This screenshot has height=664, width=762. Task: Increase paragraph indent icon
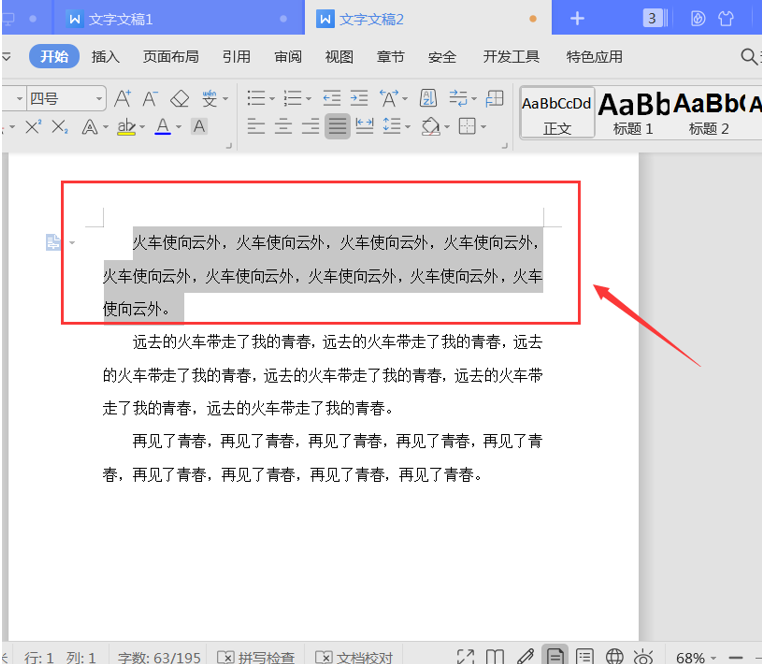(359, 99)
